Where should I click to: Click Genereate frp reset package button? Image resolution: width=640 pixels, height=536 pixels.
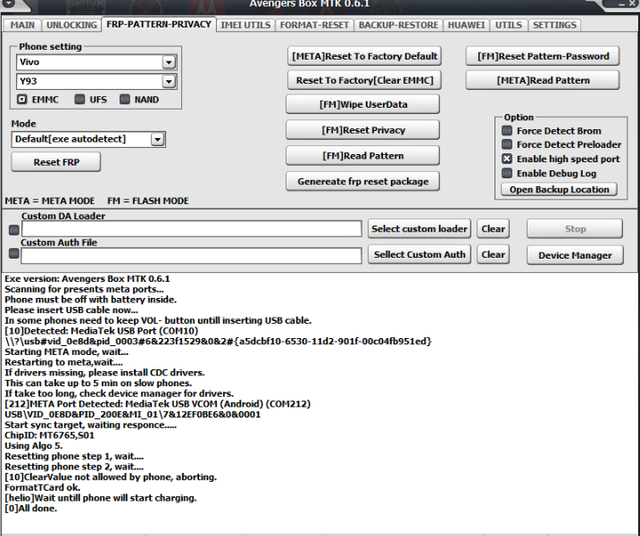point(363,181)
